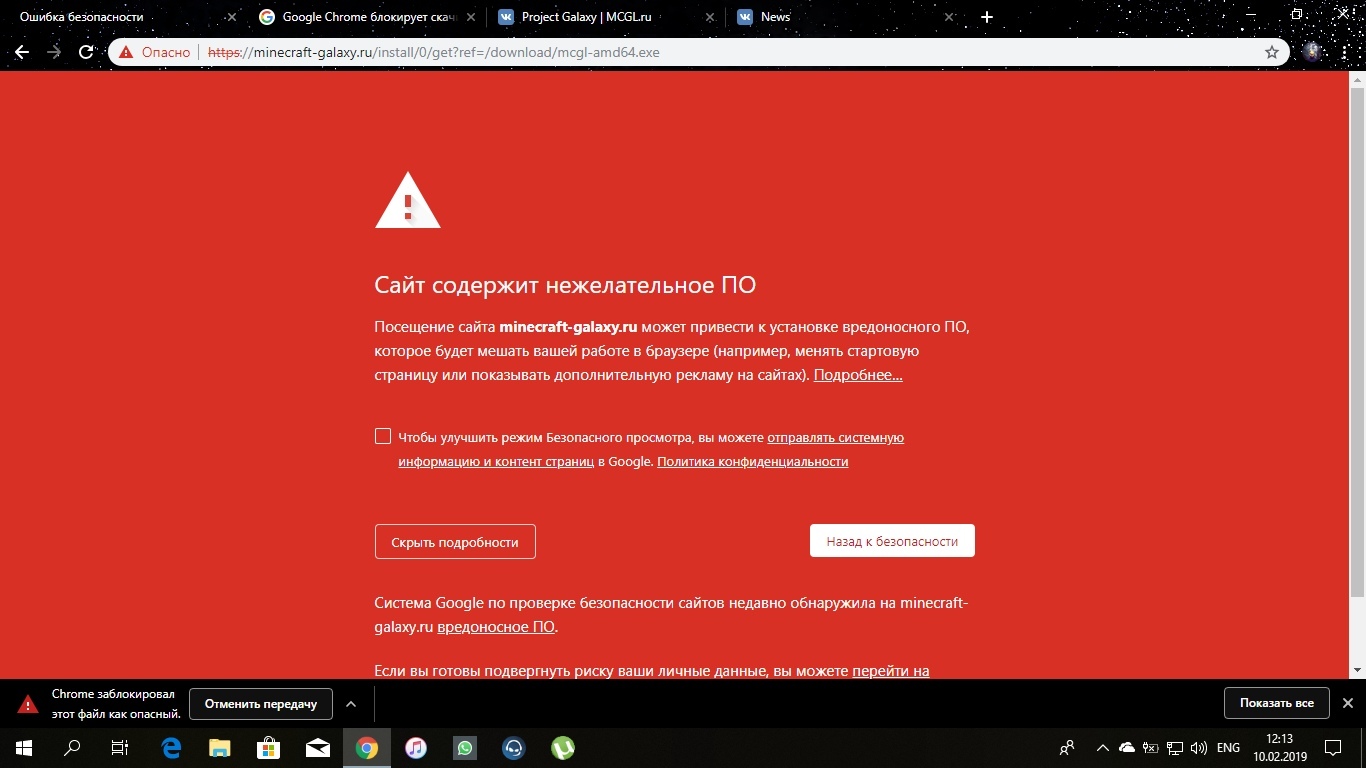Click the 'Скрыть подробности' button

tap(455, 542)
